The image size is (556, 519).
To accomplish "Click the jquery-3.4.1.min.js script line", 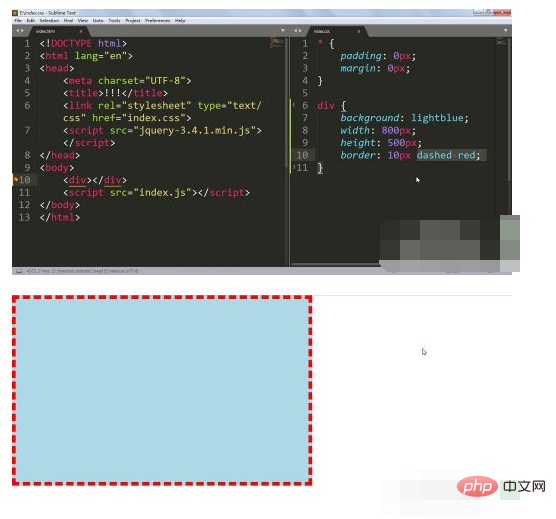I will tap(162, 136).
